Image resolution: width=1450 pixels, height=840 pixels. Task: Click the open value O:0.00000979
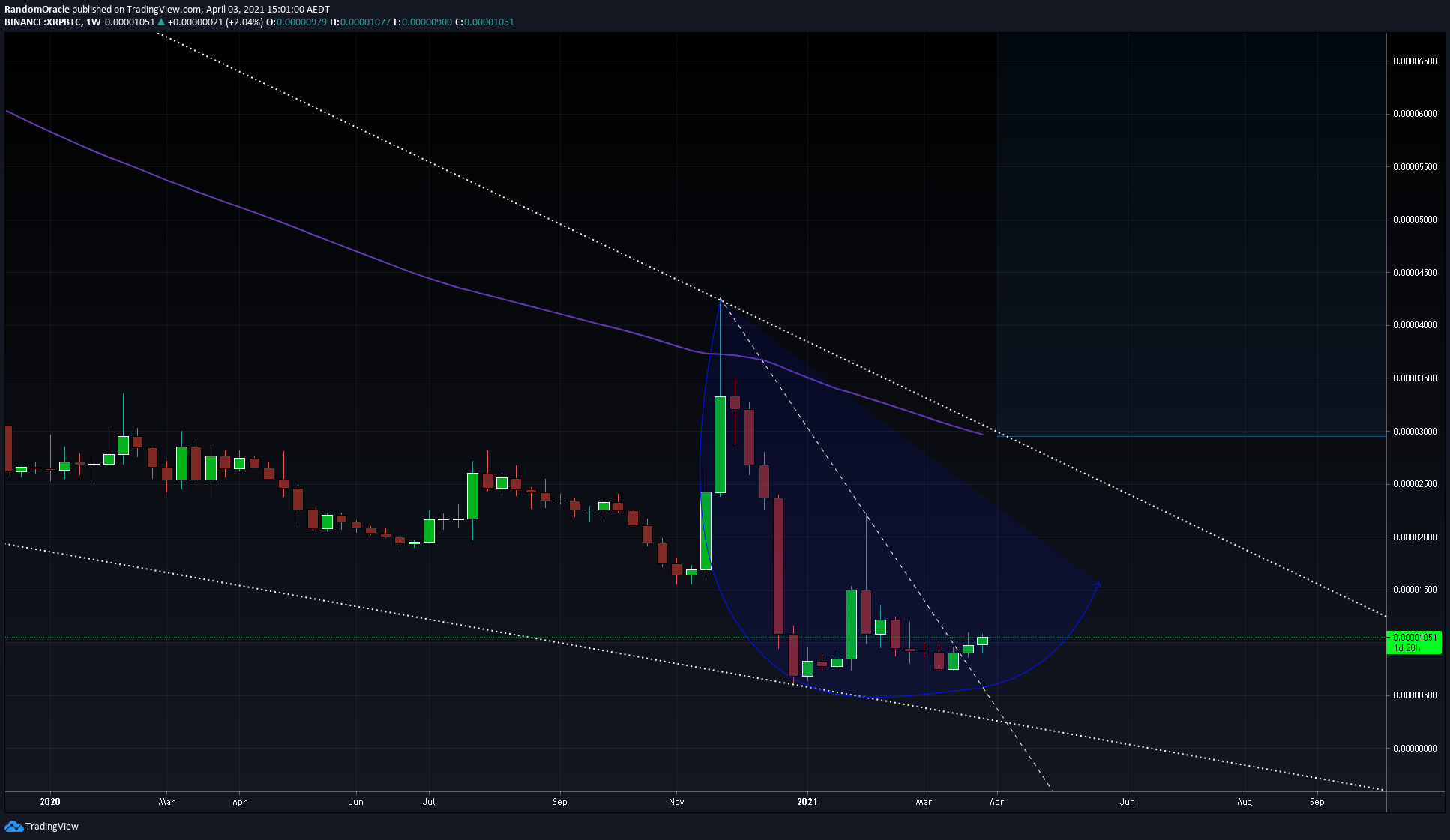pyautogui.click(x=297, y=22)
